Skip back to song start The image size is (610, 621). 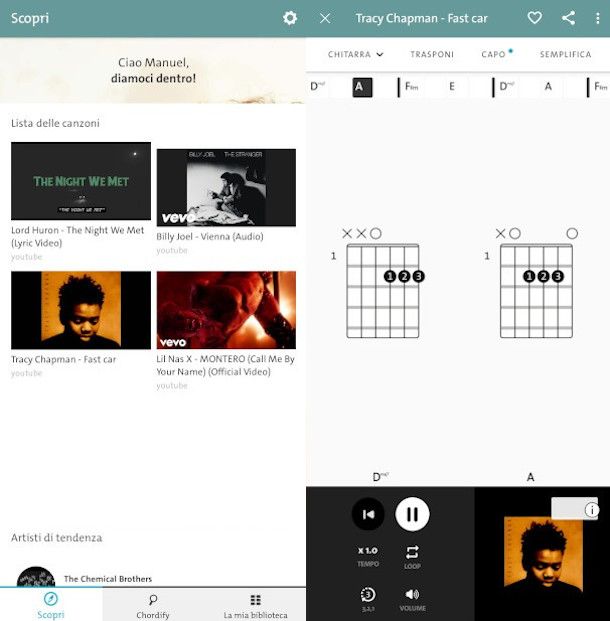(368, 514)
